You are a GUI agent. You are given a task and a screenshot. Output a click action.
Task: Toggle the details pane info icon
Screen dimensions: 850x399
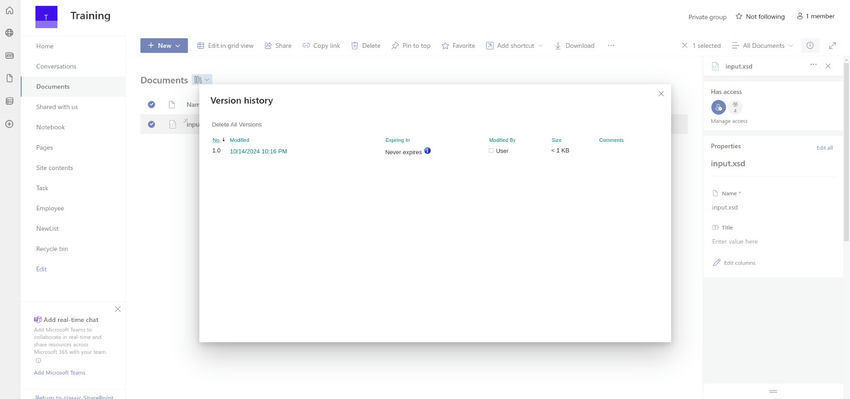pos(810,46)
